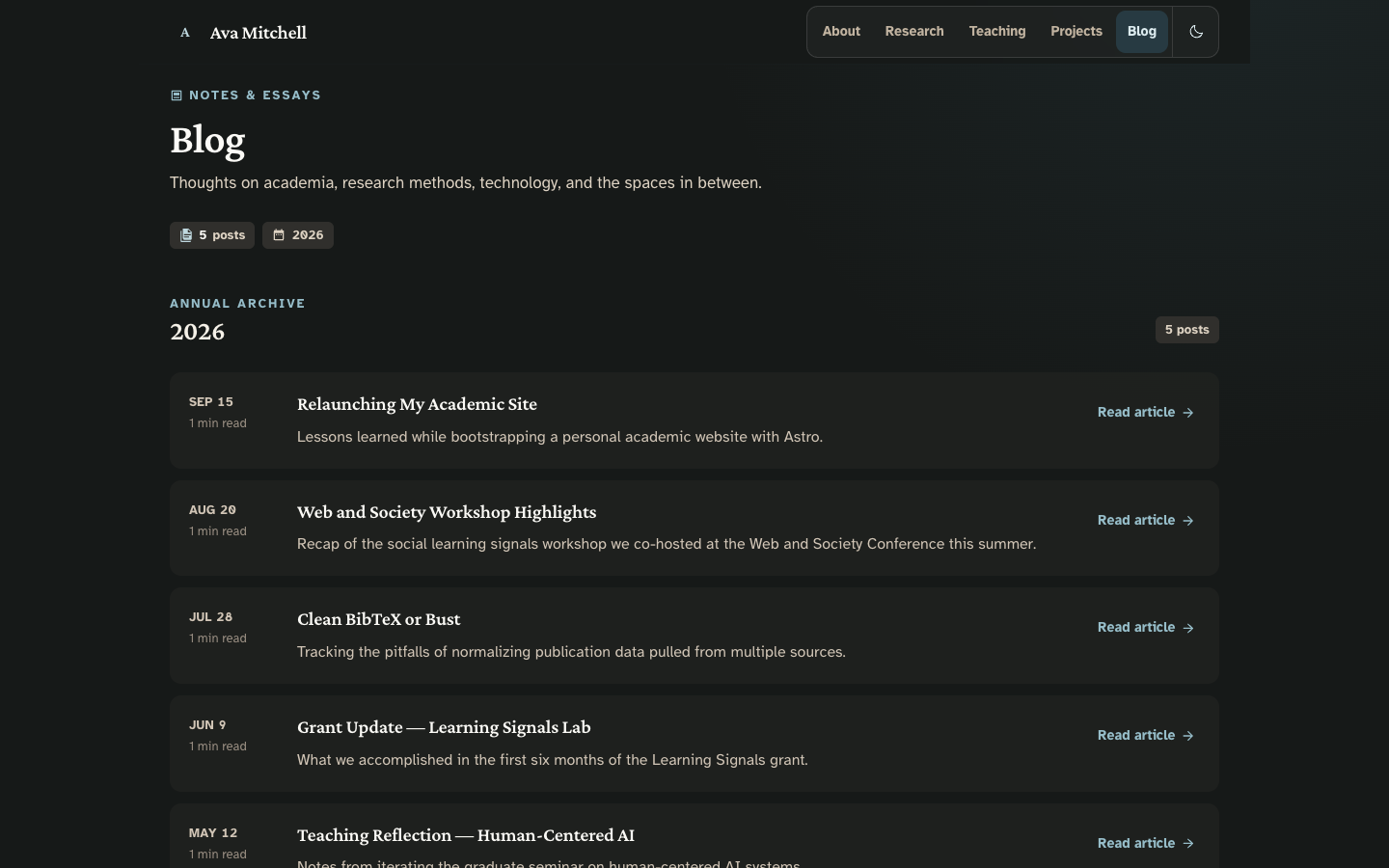This screenshot has height=868, width=1389.
Task: Click the SEP 15 date label
Action: point(211,402)
